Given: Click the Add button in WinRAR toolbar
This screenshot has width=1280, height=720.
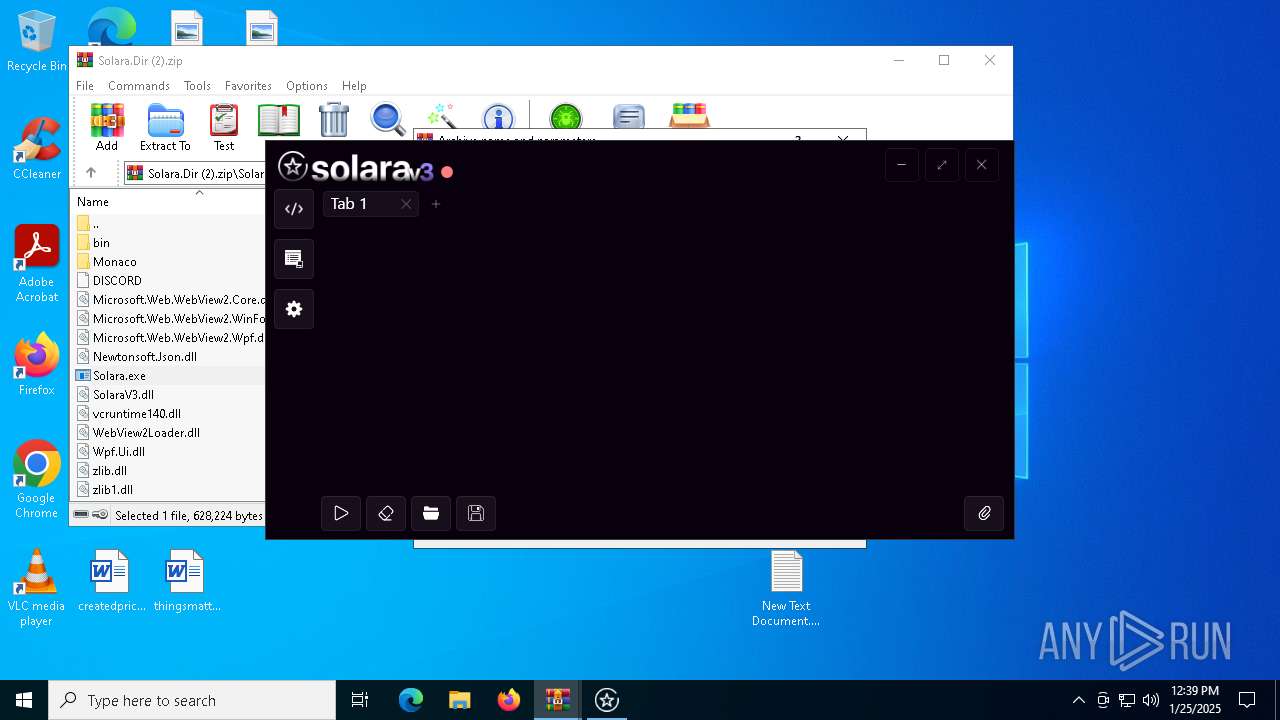Looking at the screenshot, I should [x=107, y=127].
